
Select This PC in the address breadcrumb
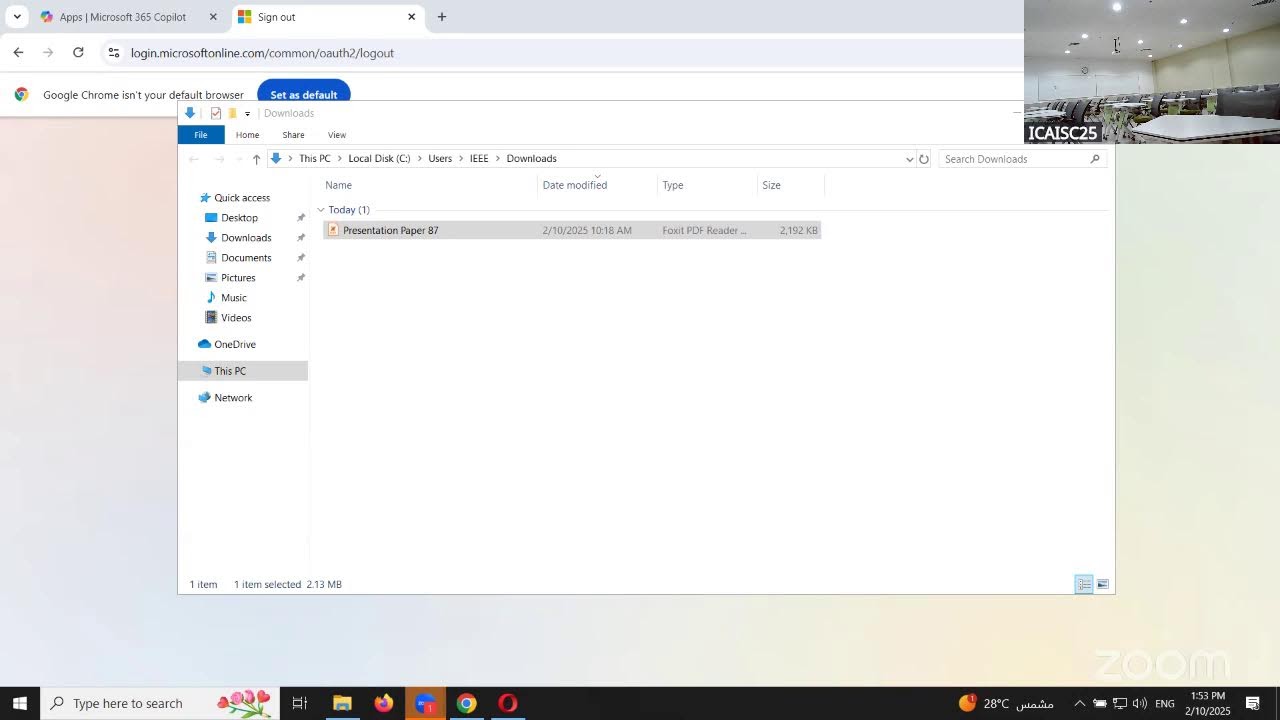click(x=314, y=159)
